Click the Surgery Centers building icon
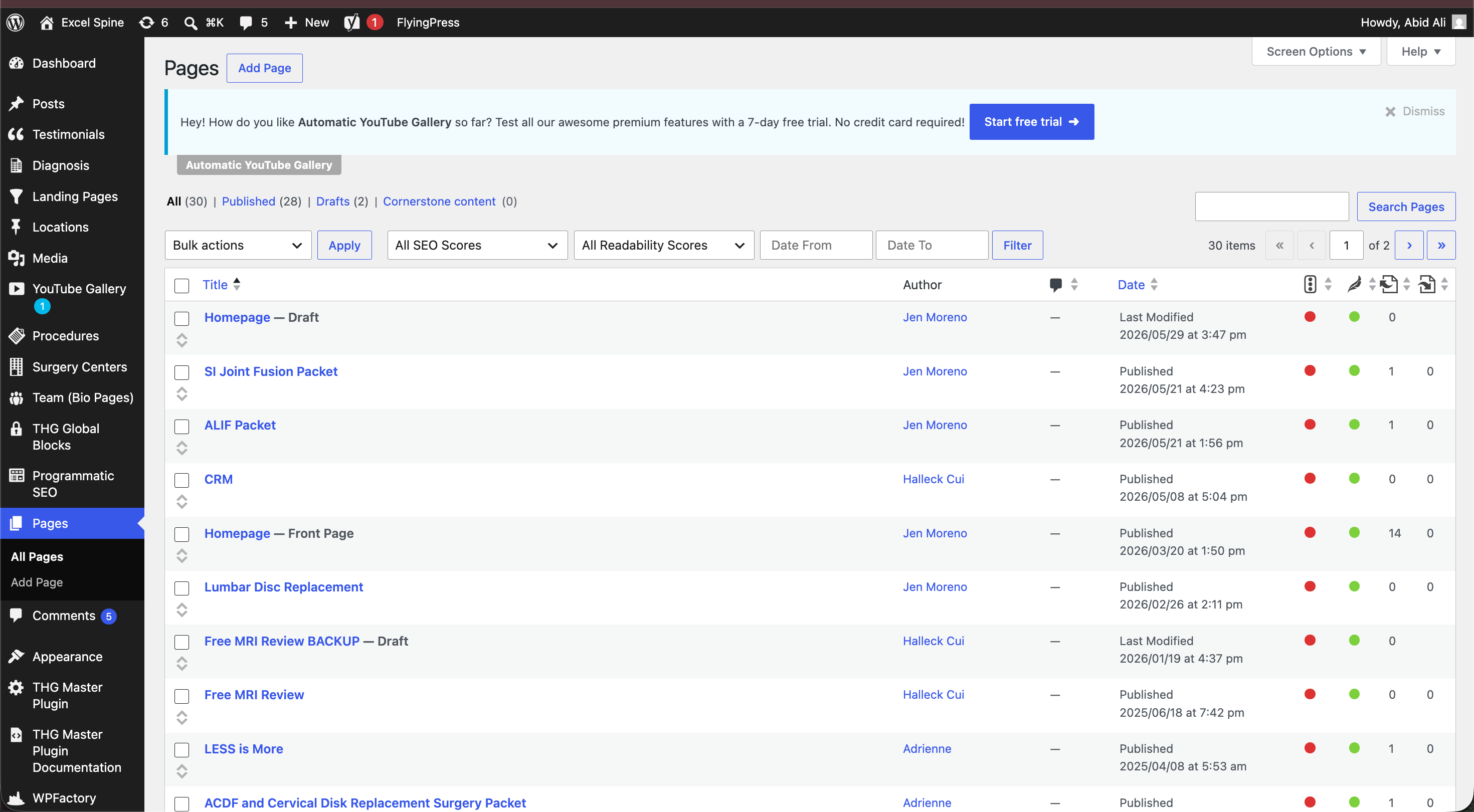 (17, 367)
